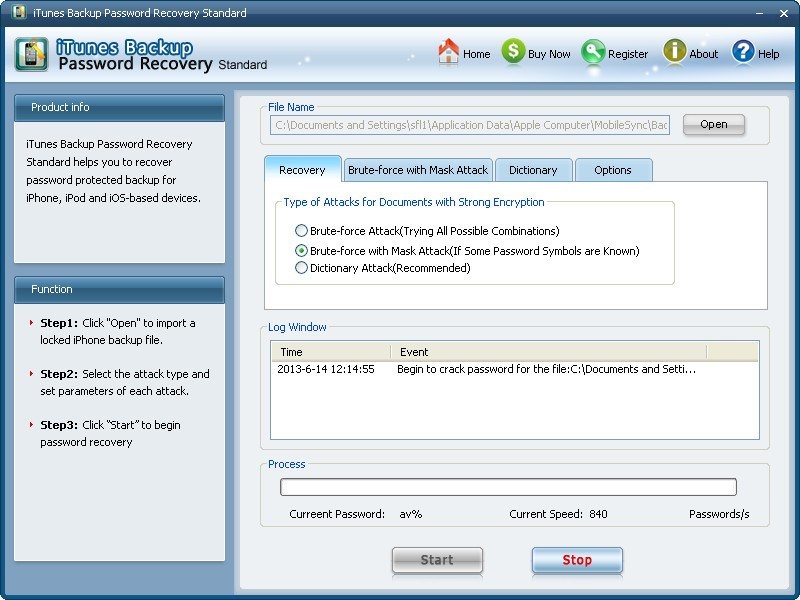Screen dimensions: 800x600
Task: Click the Function panel header
Action: [119, 289]
